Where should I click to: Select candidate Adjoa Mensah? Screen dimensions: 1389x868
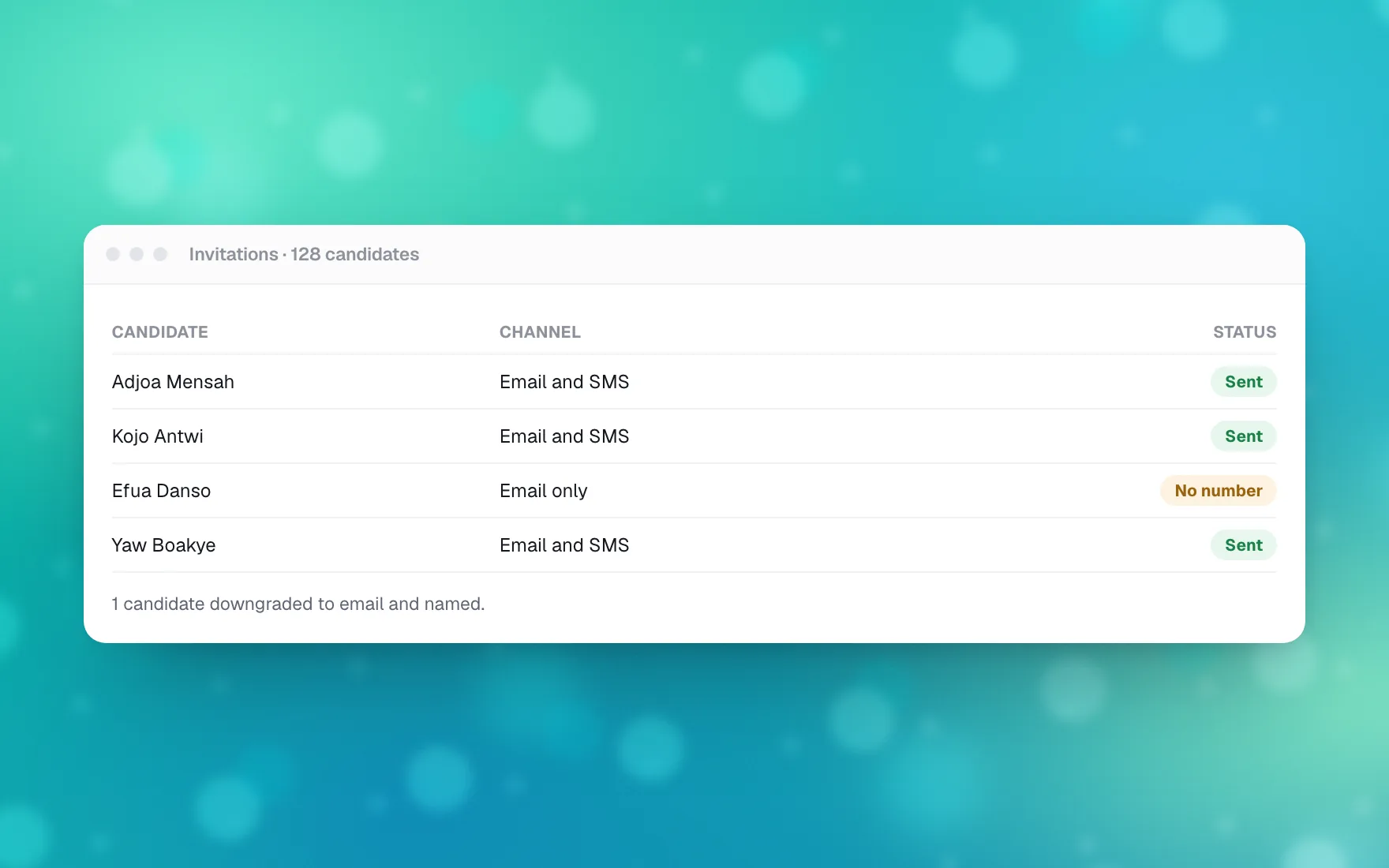click(x=173, y=382)
